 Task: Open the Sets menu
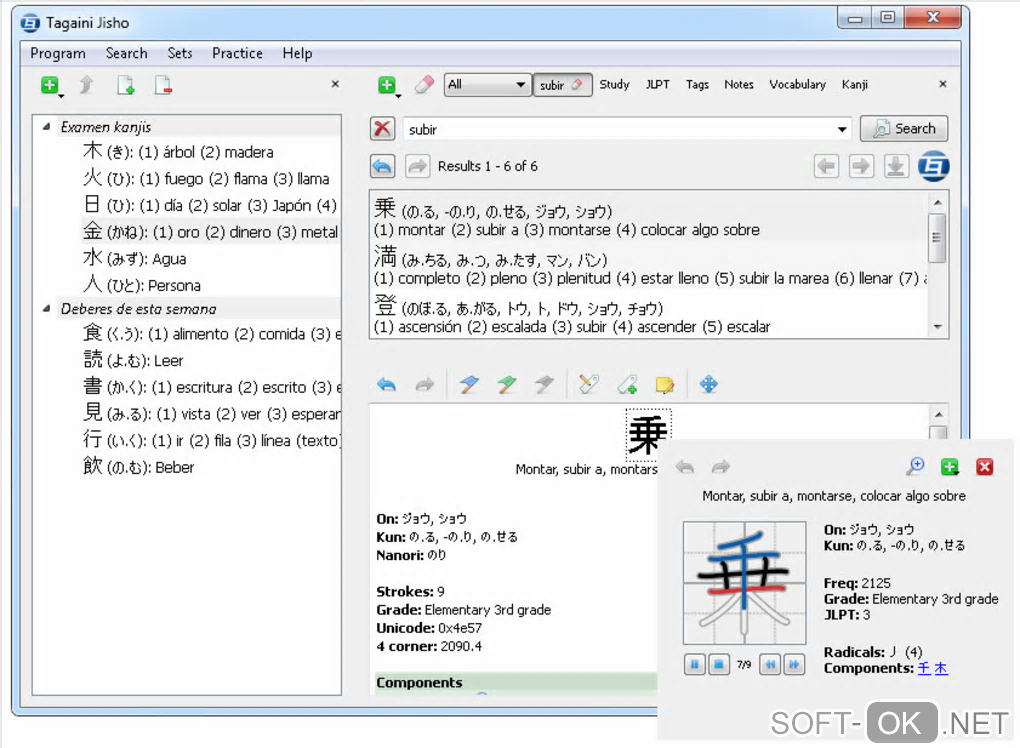tap(180, 53)
